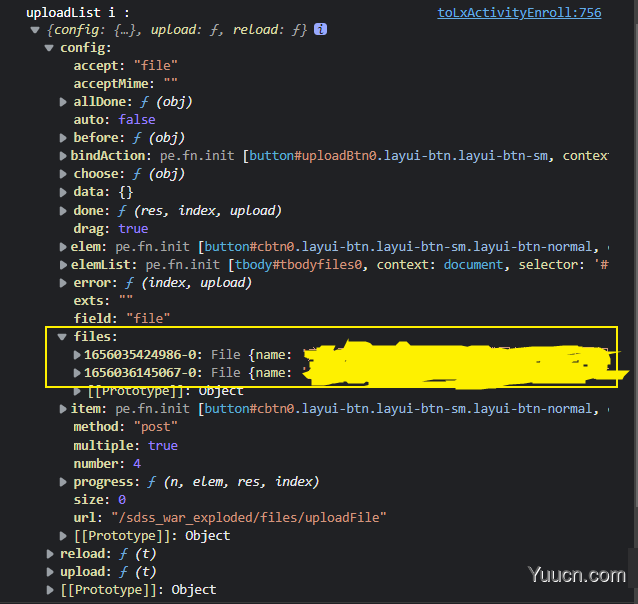Expand the item property
The image size is (638, 604).
click(63, 409)
